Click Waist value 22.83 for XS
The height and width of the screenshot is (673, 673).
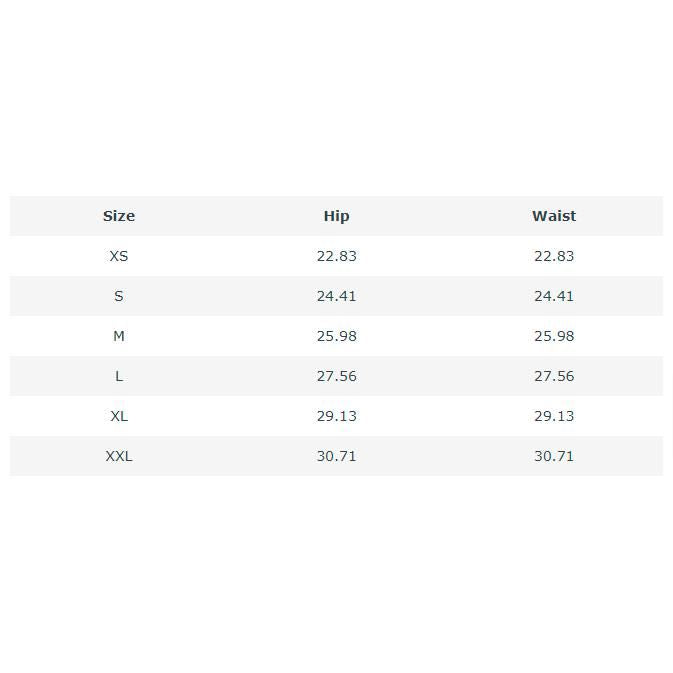[x=554, y=256]
